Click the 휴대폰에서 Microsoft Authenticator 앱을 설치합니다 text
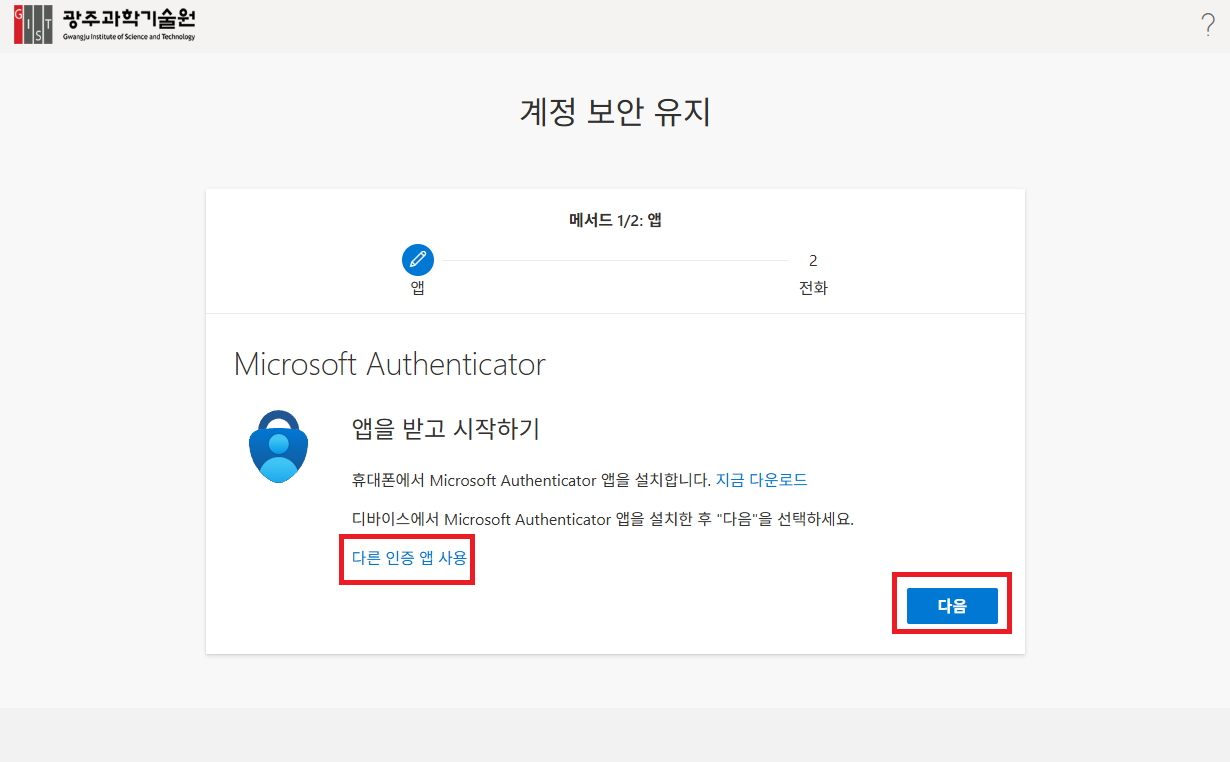 531,480
